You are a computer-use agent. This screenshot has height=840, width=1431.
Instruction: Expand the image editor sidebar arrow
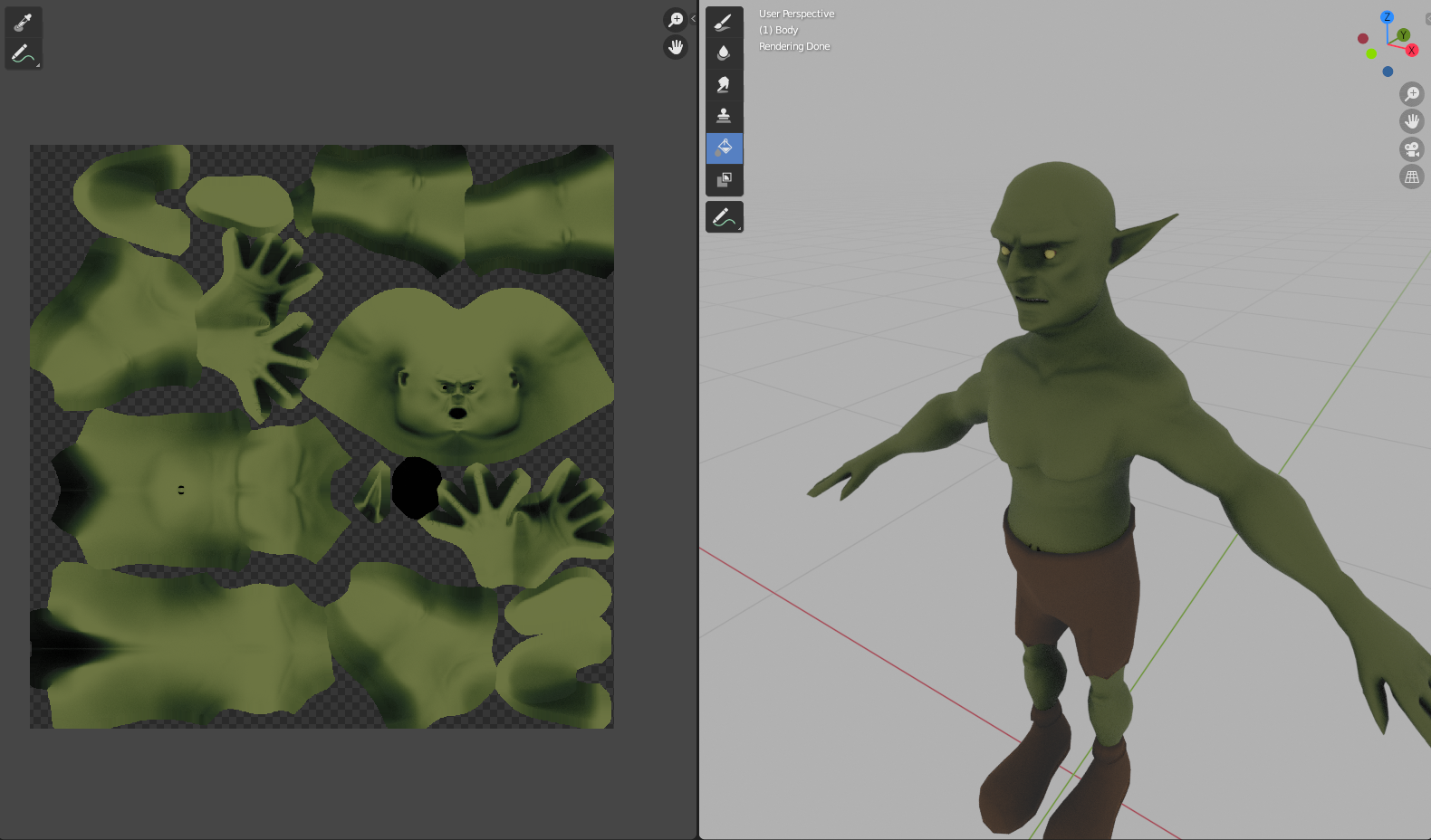coord(694,18)
